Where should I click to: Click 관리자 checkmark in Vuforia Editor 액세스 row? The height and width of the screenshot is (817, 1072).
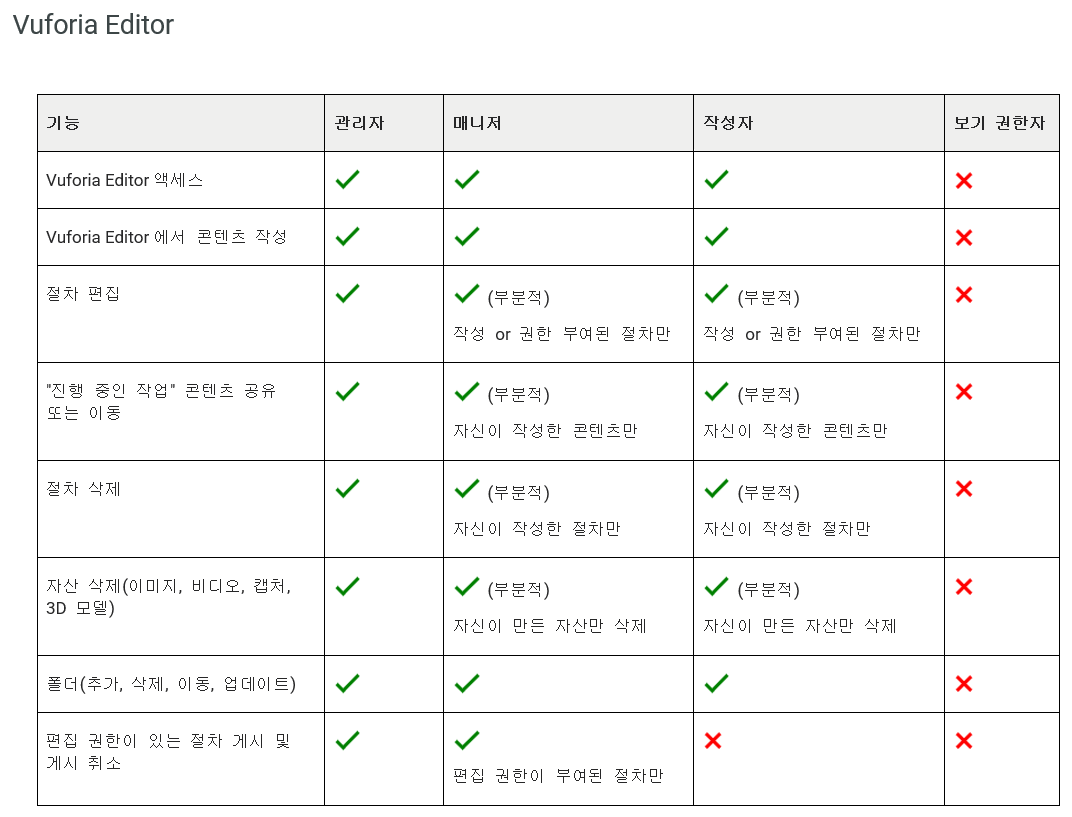click(x=347, y=180)
